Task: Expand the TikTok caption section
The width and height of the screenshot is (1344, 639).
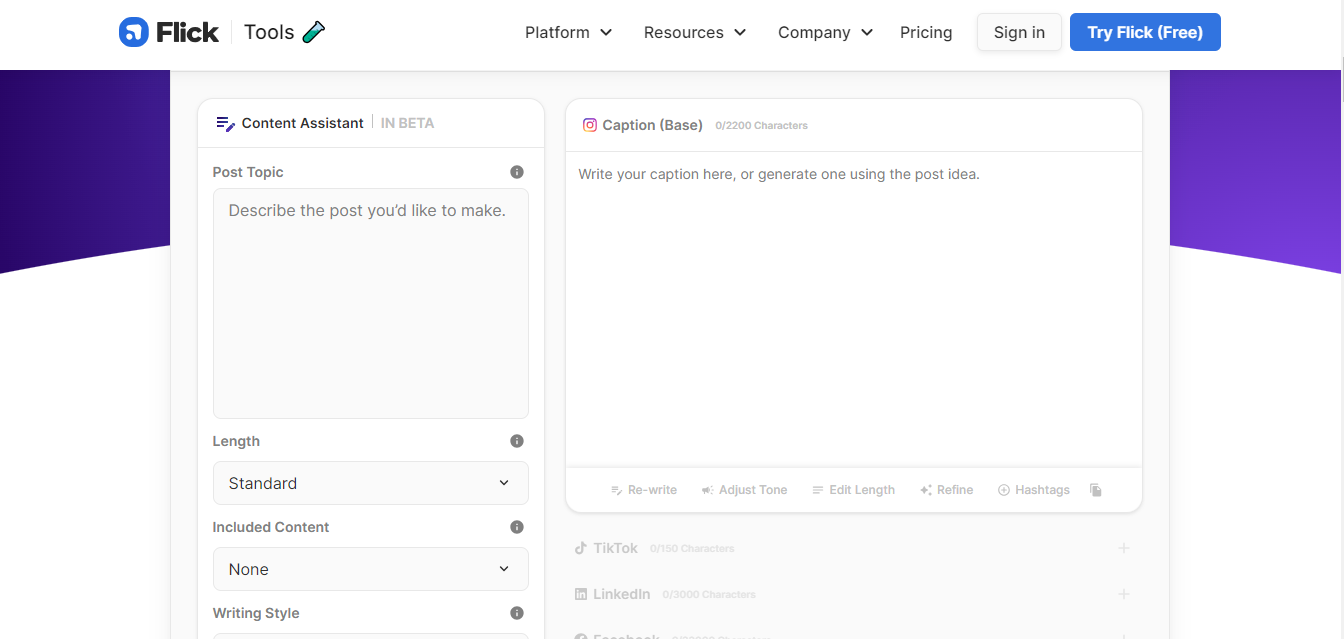Action: click(1124, 548)
